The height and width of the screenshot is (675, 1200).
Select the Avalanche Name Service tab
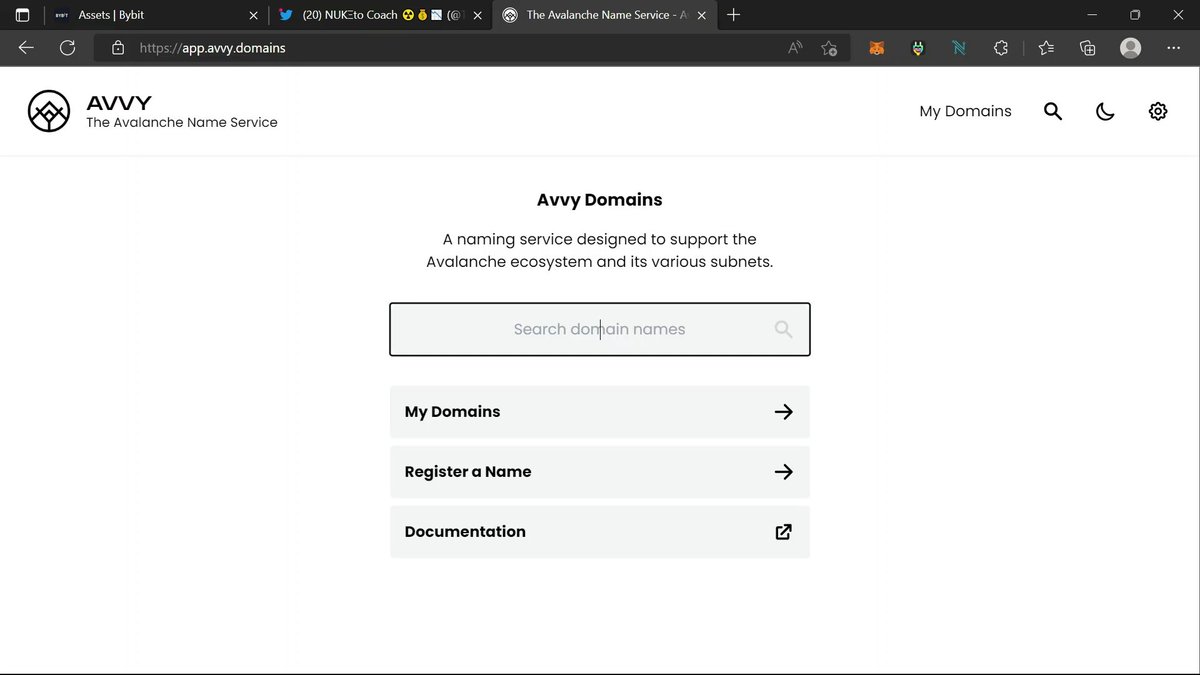tap(605, 15)
